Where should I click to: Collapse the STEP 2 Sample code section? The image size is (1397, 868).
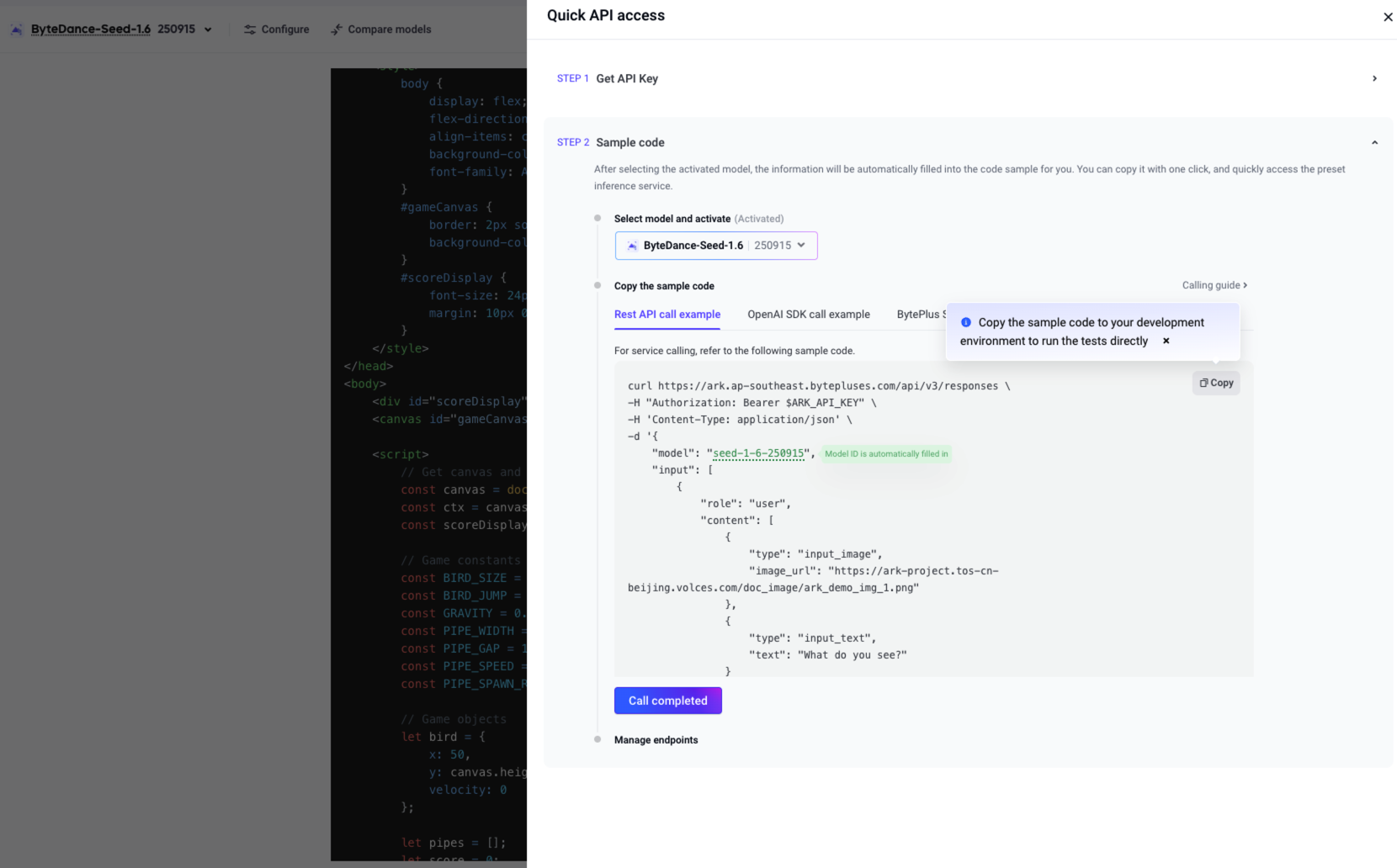tap(1374, 142)
